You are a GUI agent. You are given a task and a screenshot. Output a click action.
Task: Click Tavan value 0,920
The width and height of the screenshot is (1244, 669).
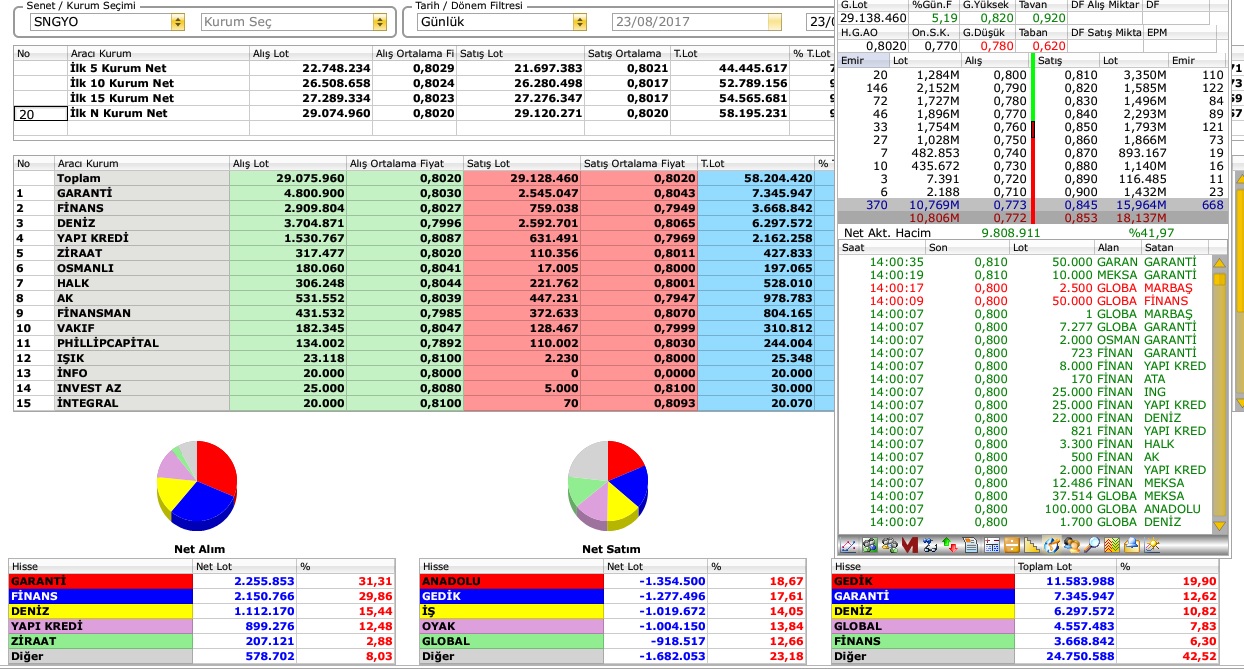(x=1048, y=18)
